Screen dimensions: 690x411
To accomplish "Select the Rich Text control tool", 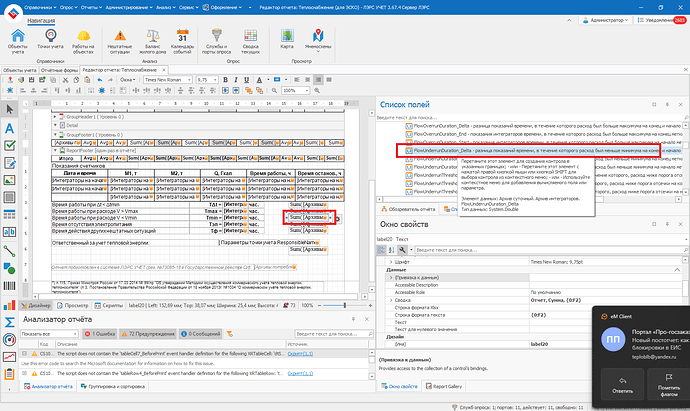I will [9, 163].
